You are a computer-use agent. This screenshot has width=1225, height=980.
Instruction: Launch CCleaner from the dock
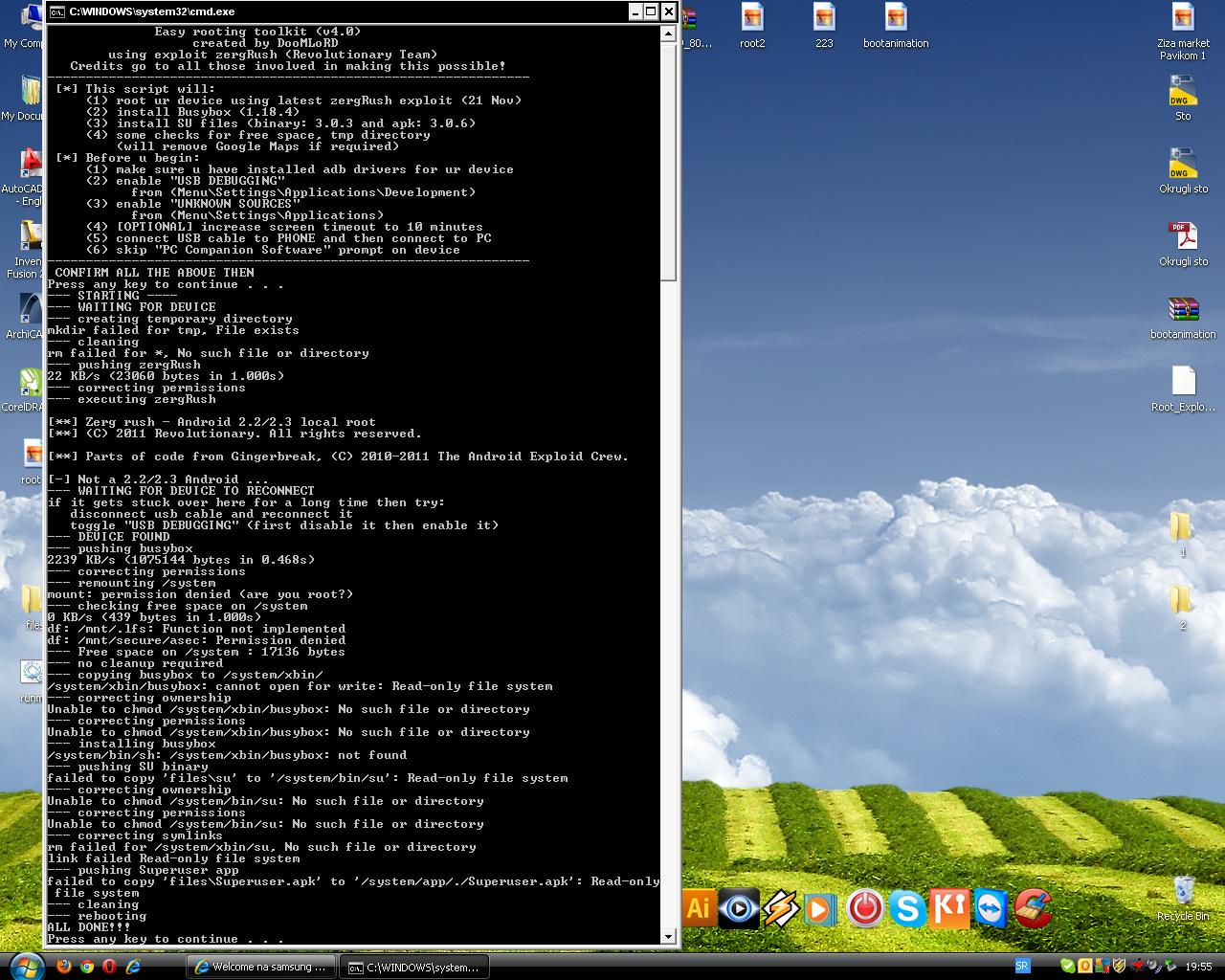(x=1034, y=907)
